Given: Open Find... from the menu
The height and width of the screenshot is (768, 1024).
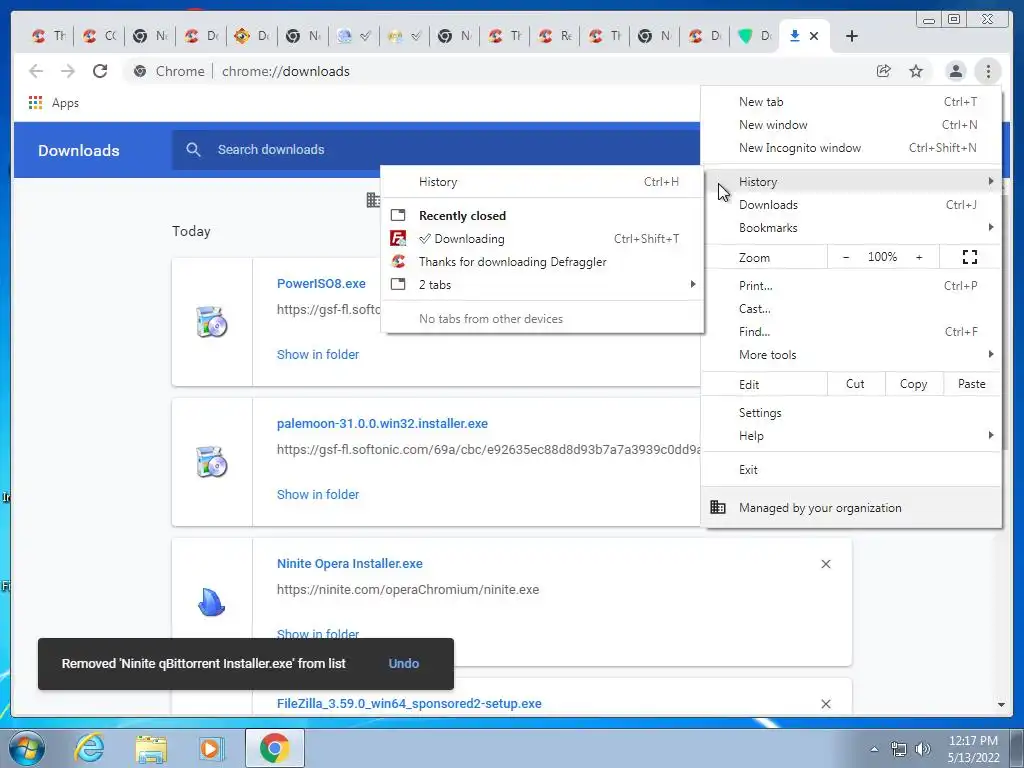Looking at the screenshot, I should (851, 332).
